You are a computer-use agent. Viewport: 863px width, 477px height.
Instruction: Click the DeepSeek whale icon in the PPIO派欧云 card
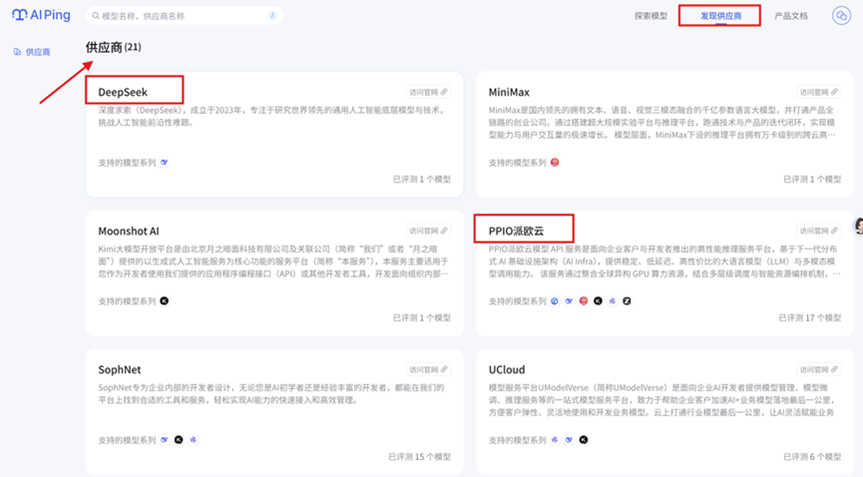[x=569, y=301]
